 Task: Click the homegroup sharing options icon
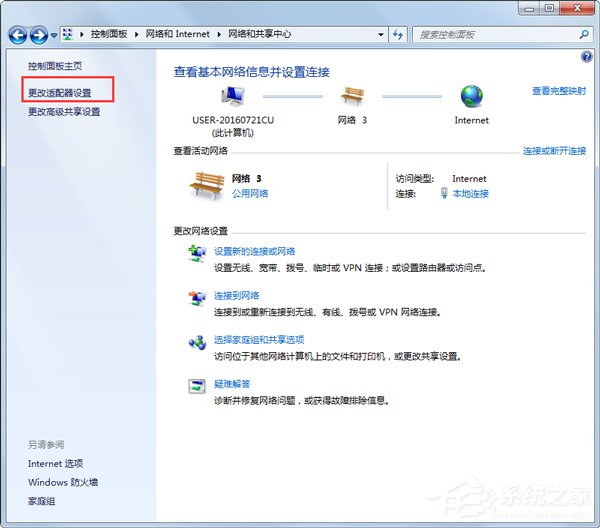coord(197,342)
